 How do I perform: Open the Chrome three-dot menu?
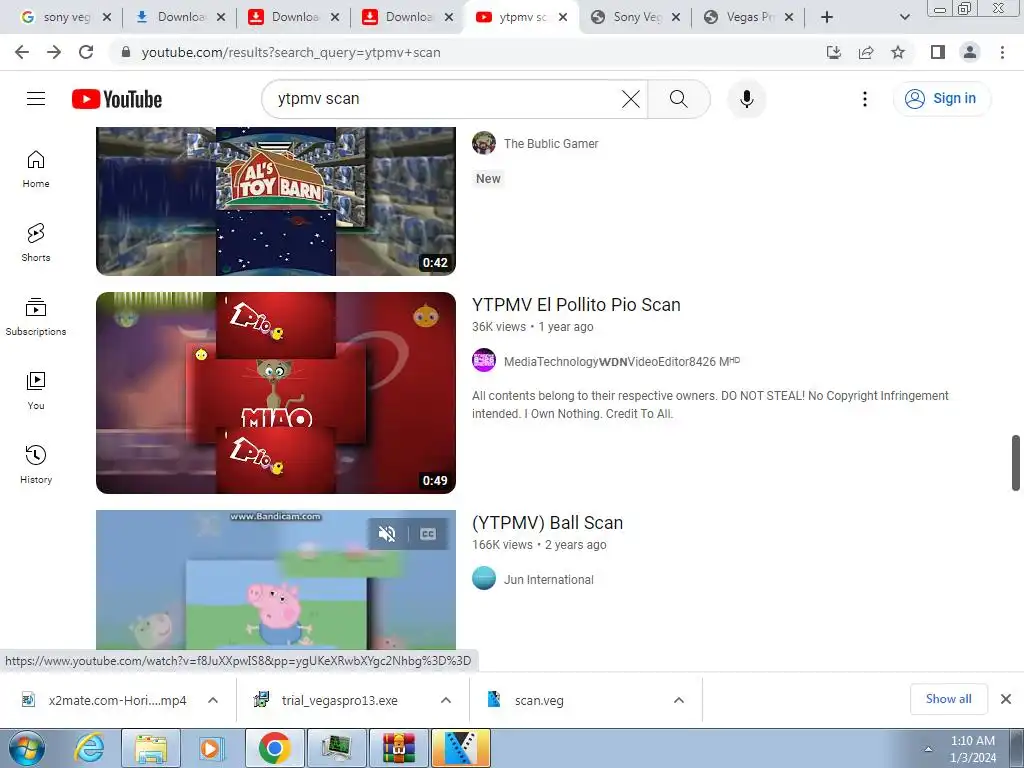tap(1002, 52)
